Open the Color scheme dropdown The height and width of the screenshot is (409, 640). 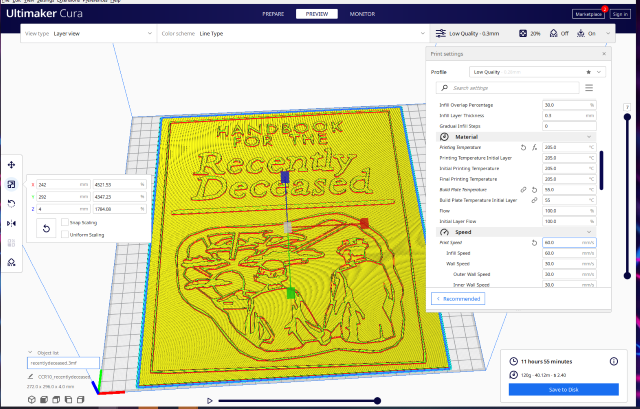coord(293,33)
